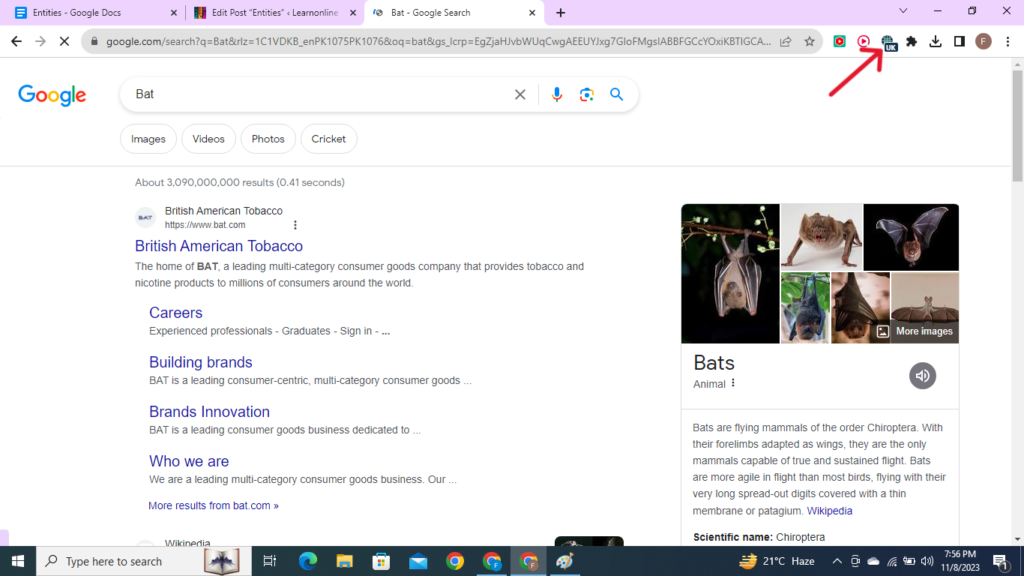Open the Building brands sitelink
Screen dimensions: 1024x576
[x=200, y=362]
